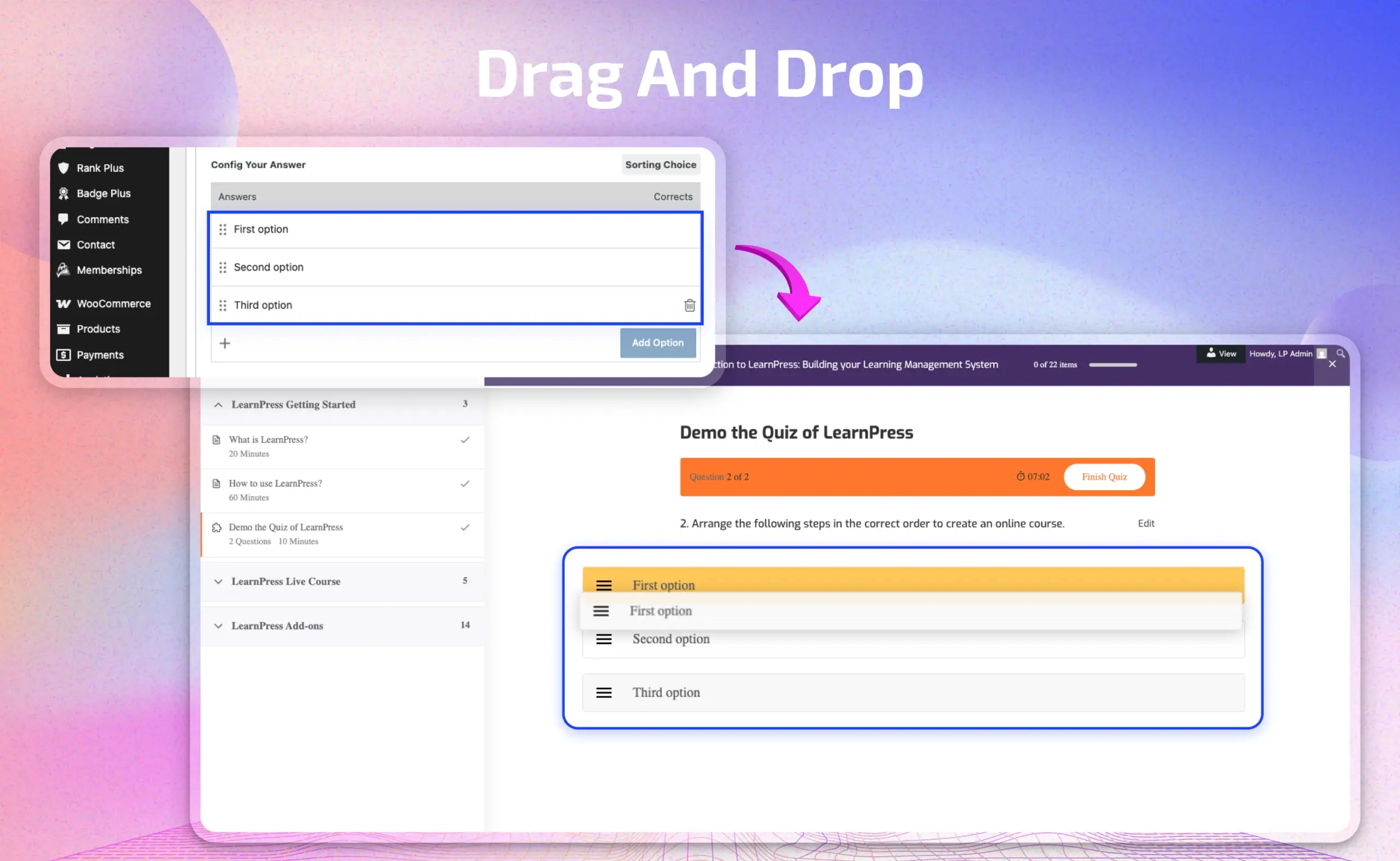Viewport: 1400px width, 861px height.
Task: Open the Rank Plus menu
Action: click(100, 168)
